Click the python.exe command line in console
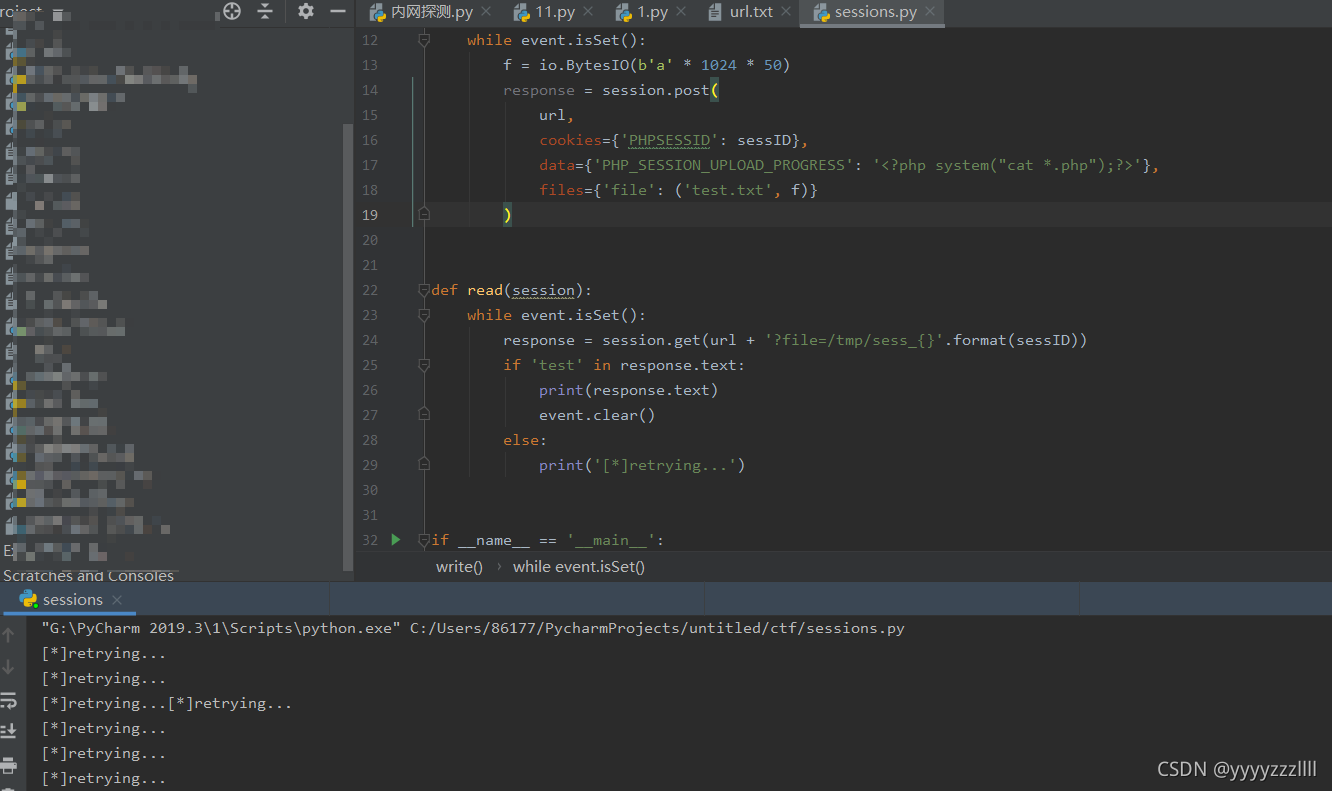The image size is (1332, 791). coord(473,629)
